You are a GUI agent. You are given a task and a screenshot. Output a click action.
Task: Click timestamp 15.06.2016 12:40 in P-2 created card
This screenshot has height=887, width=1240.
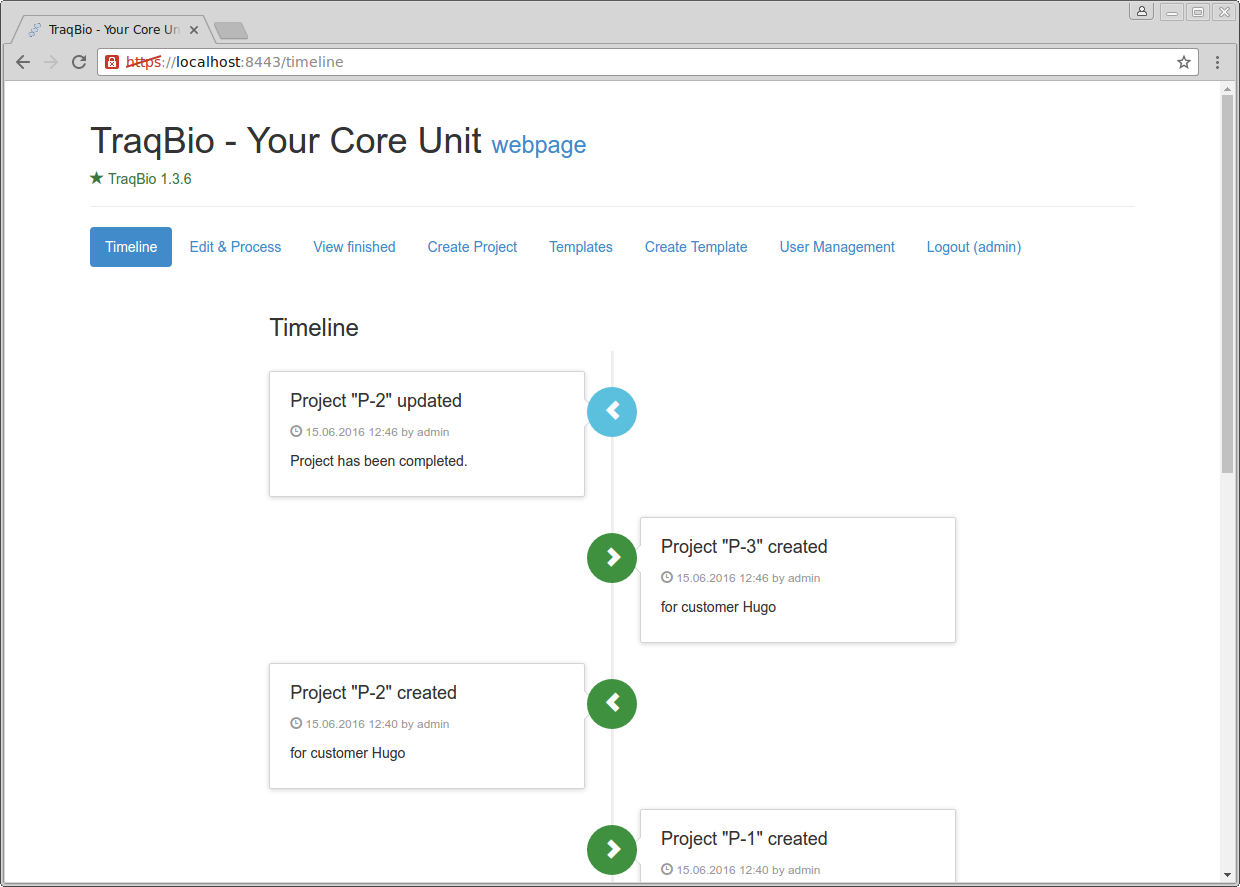[352, 724]
